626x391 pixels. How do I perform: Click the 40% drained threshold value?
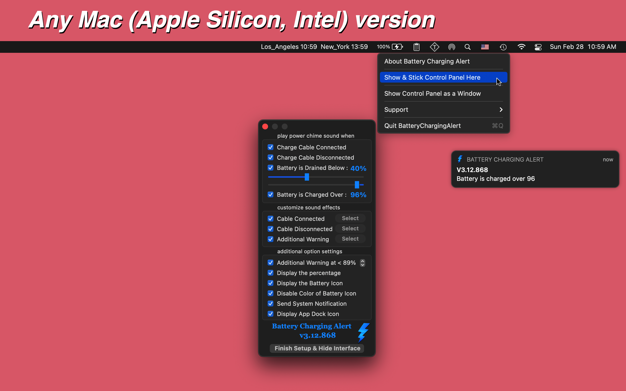pyautogui.click(x=358, y=168)
